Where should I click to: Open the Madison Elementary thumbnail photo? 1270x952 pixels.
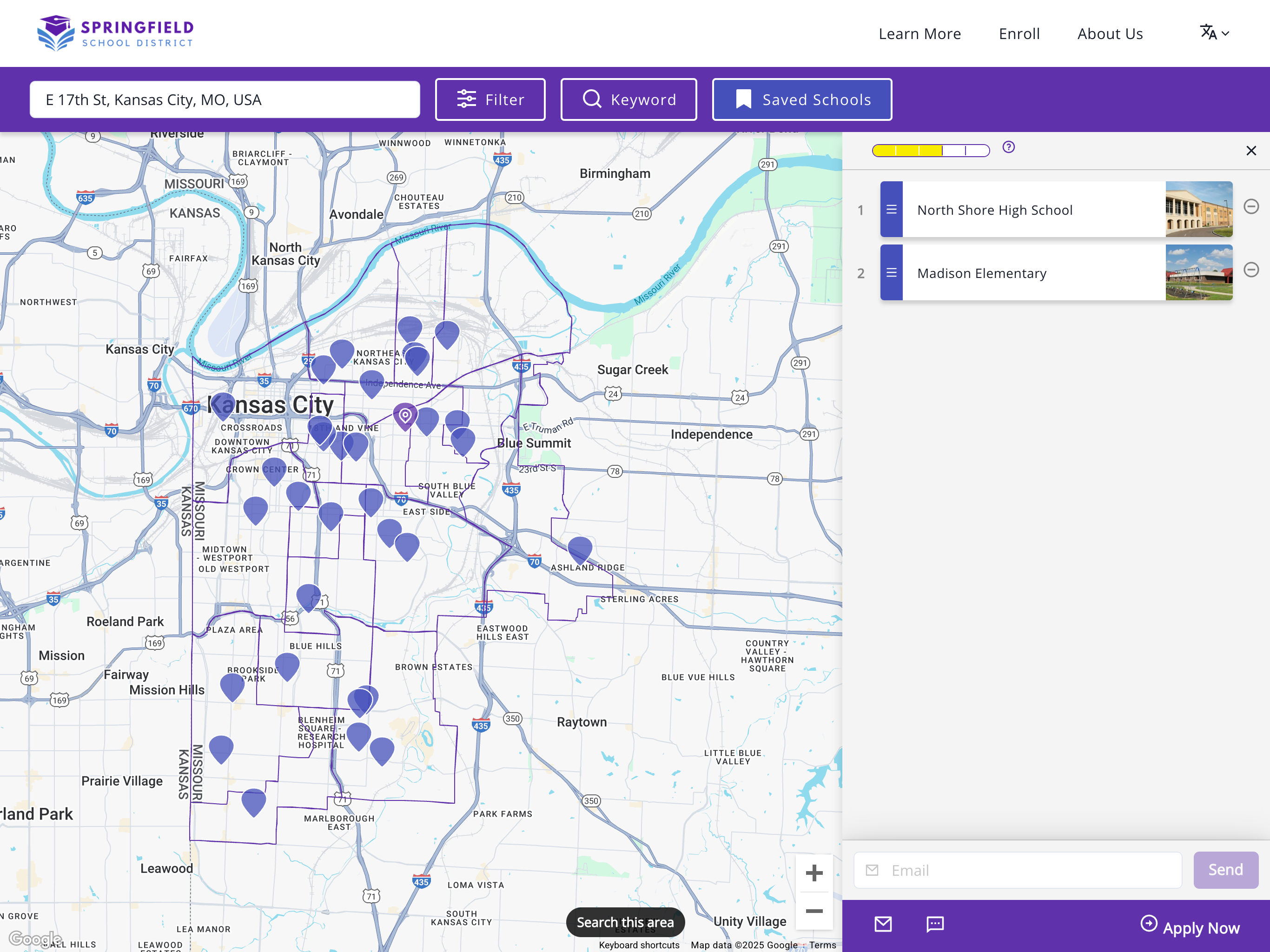click(x=1198, y=273)
